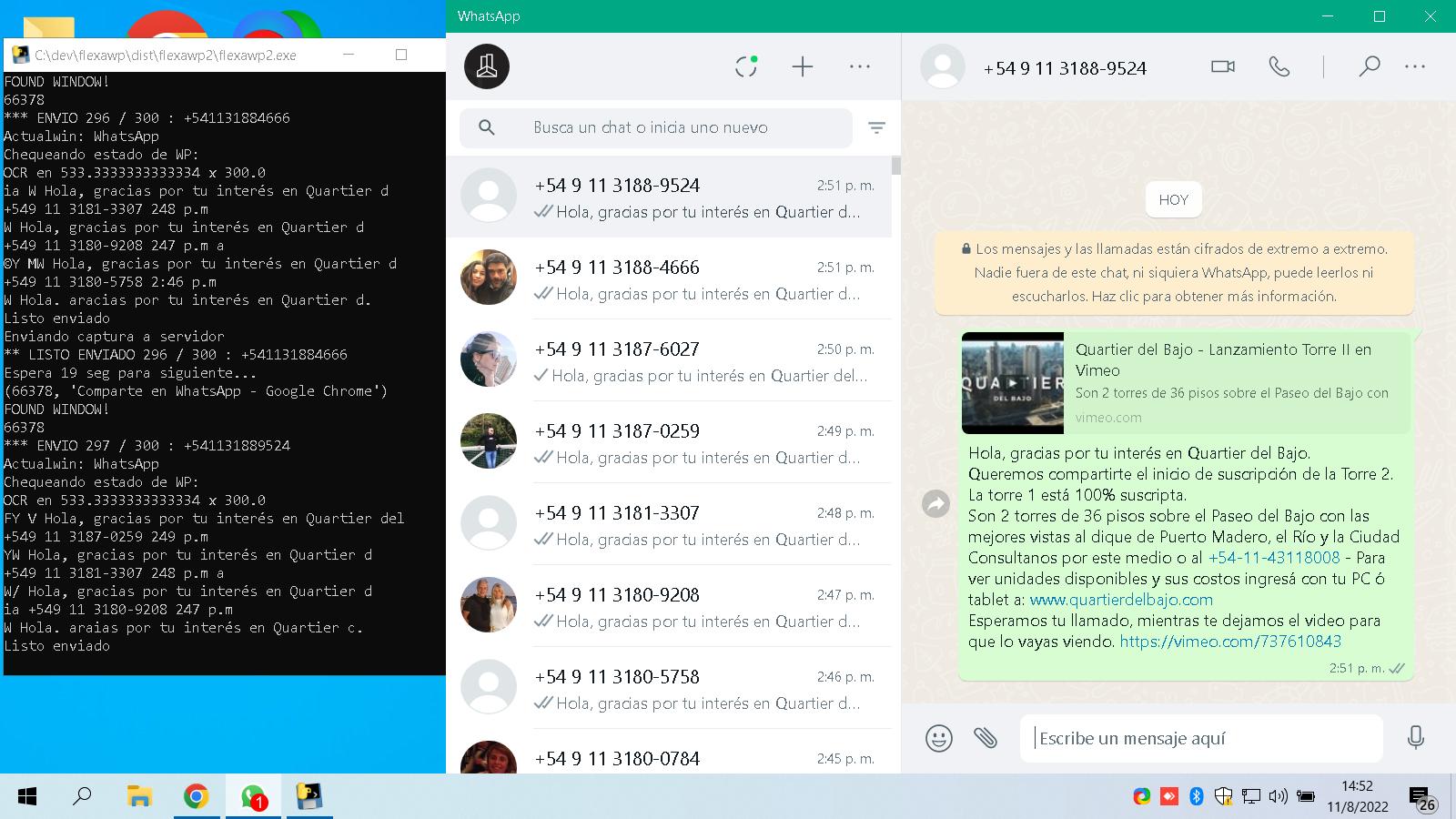Open the emoji picker
Screen dimensions: 1456x819
point(939,738)
